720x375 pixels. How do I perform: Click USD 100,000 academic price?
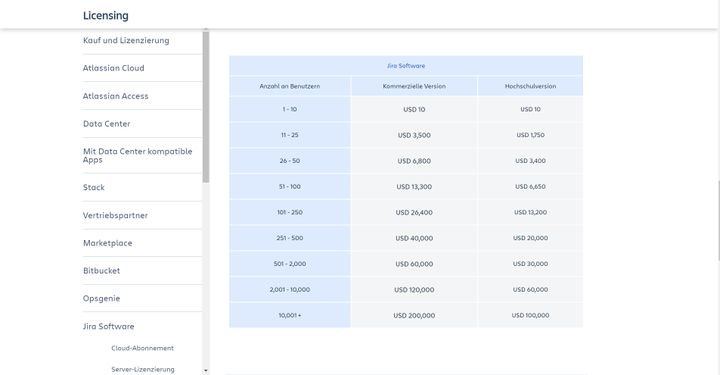pyautogui.click(x=530, y=315)
